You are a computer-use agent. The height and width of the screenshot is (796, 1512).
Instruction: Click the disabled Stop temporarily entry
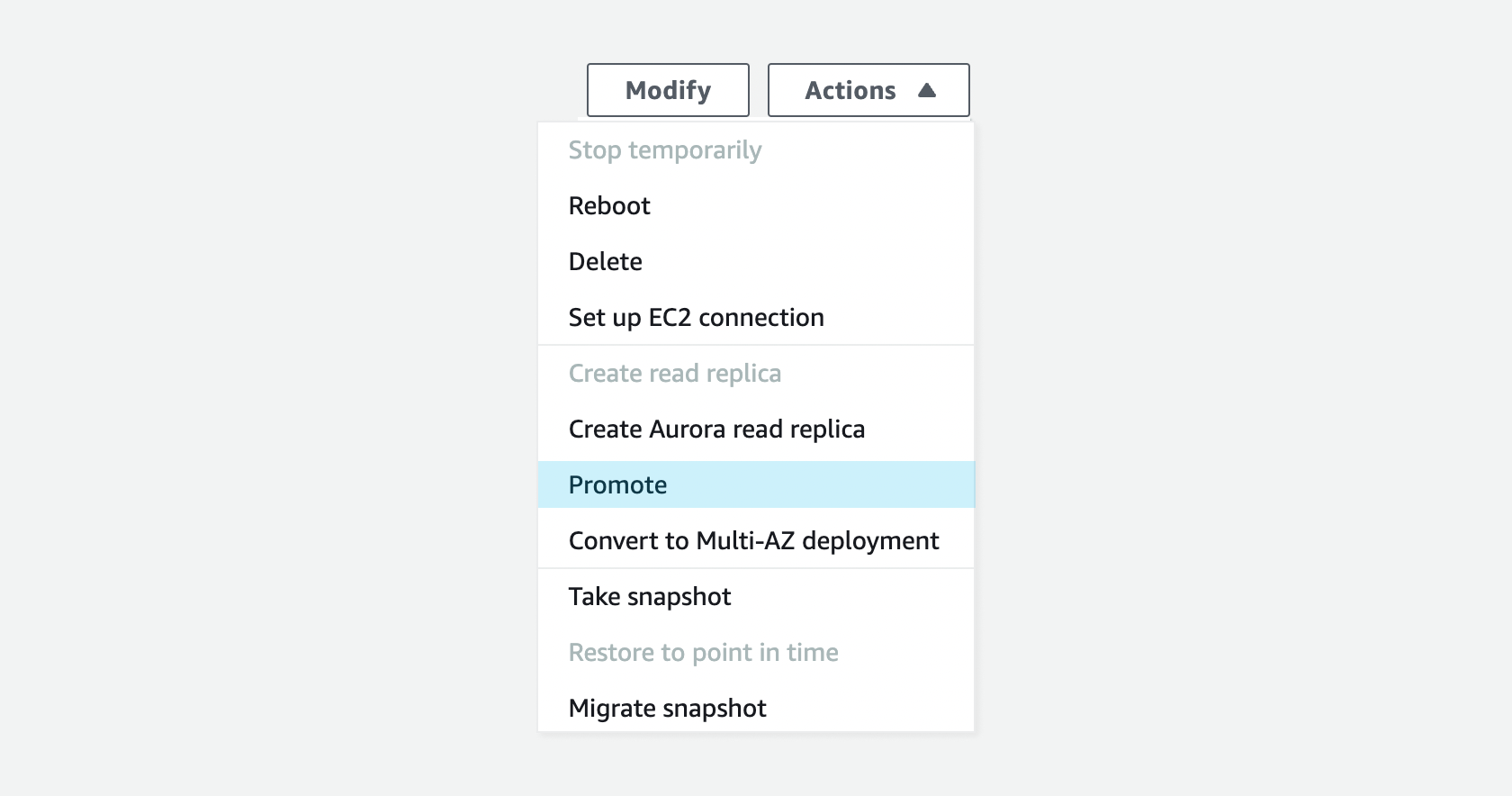tap(664, 150)
